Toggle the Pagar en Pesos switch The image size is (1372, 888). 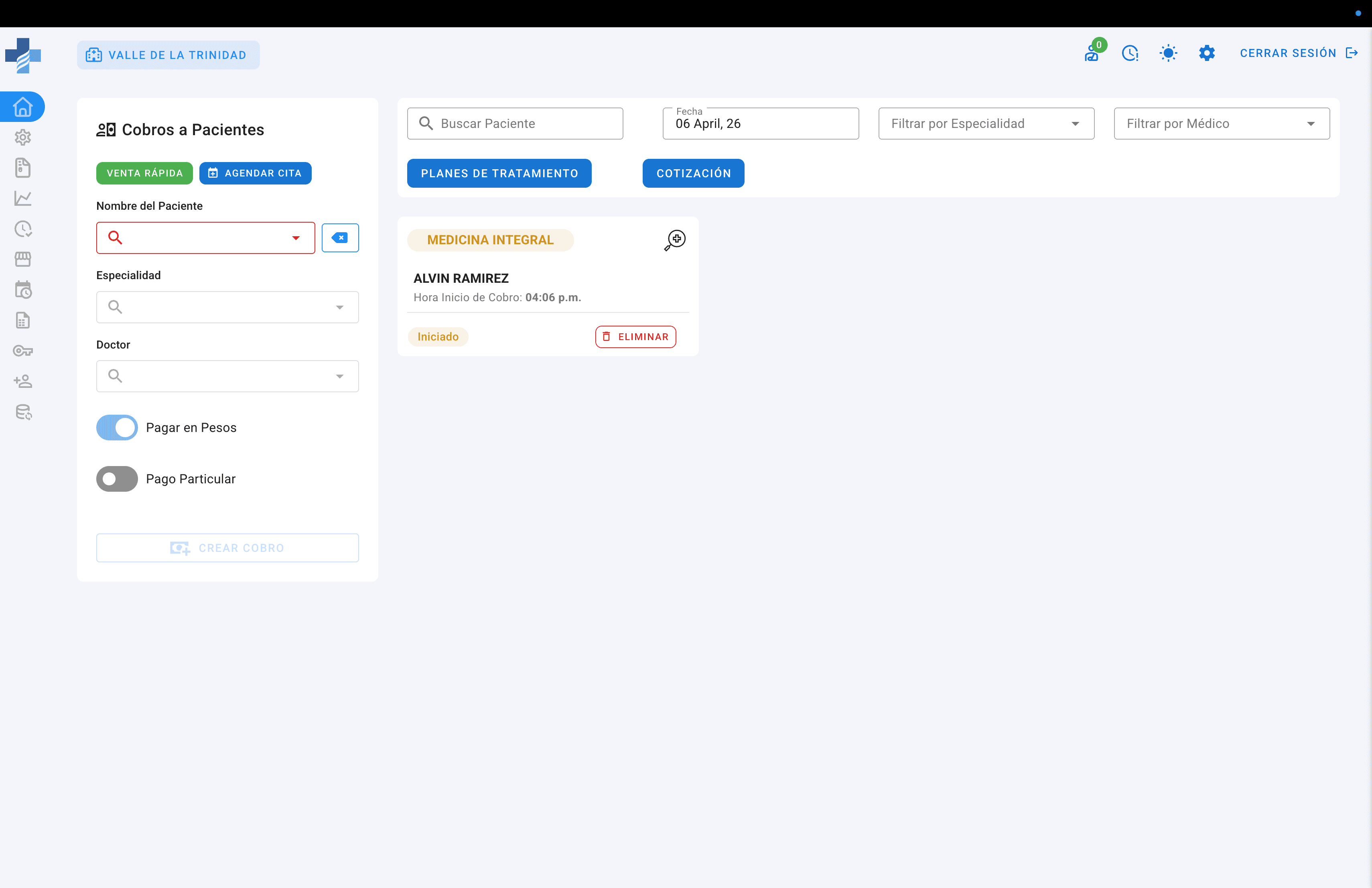coord(117,428)
